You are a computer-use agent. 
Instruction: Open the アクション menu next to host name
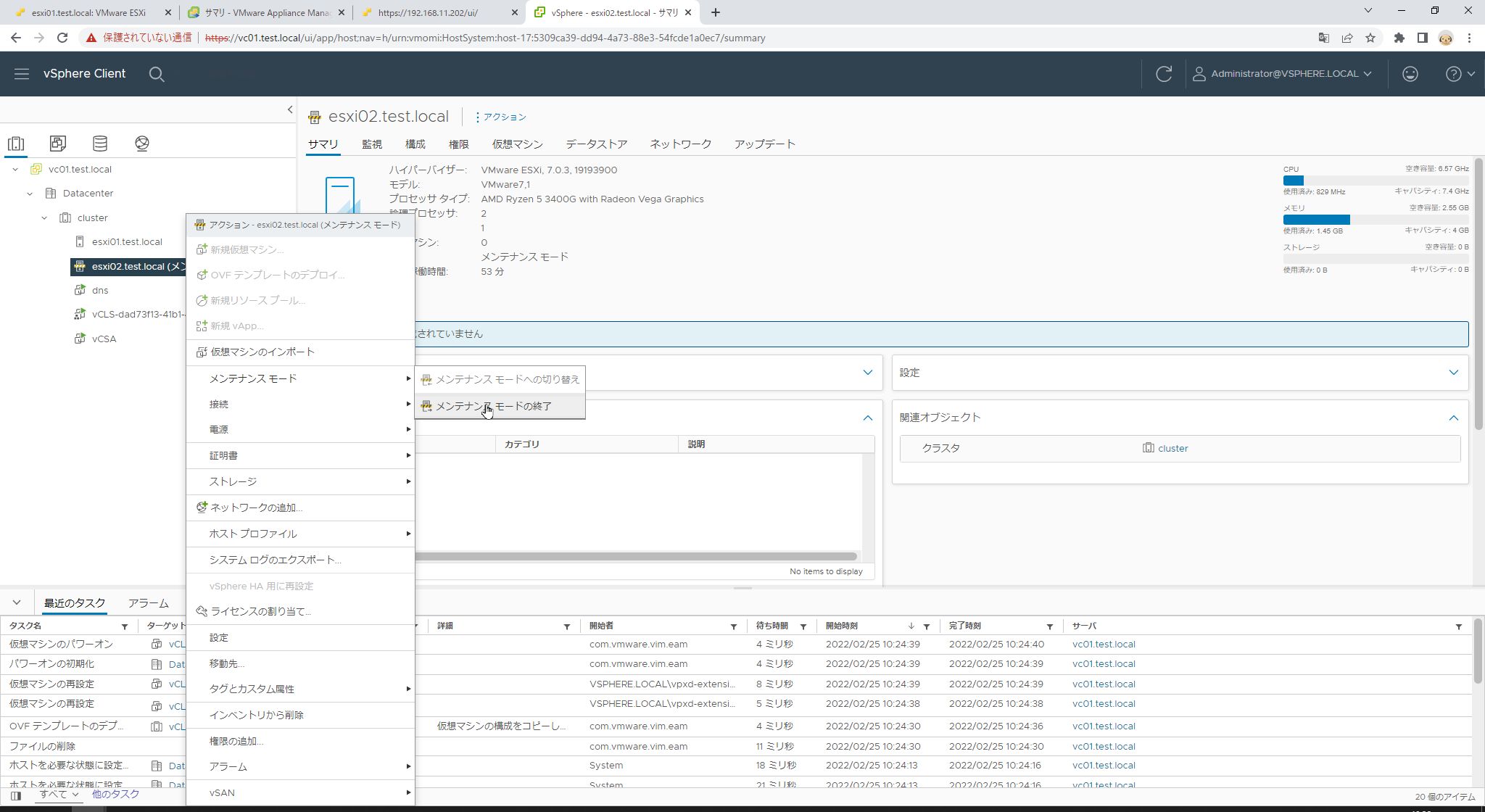pos(501,117)
